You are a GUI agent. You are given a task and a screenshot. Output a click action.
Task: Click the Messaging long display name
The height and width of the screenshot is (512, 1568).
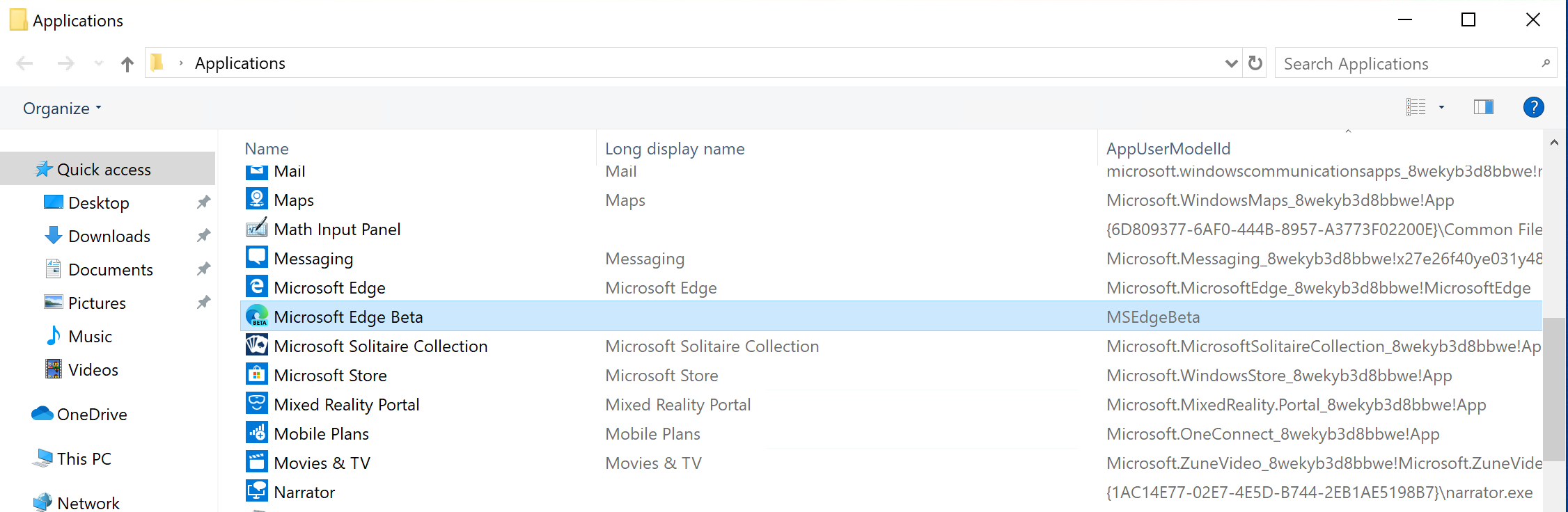pyautogui.click(x=645, y=259)
